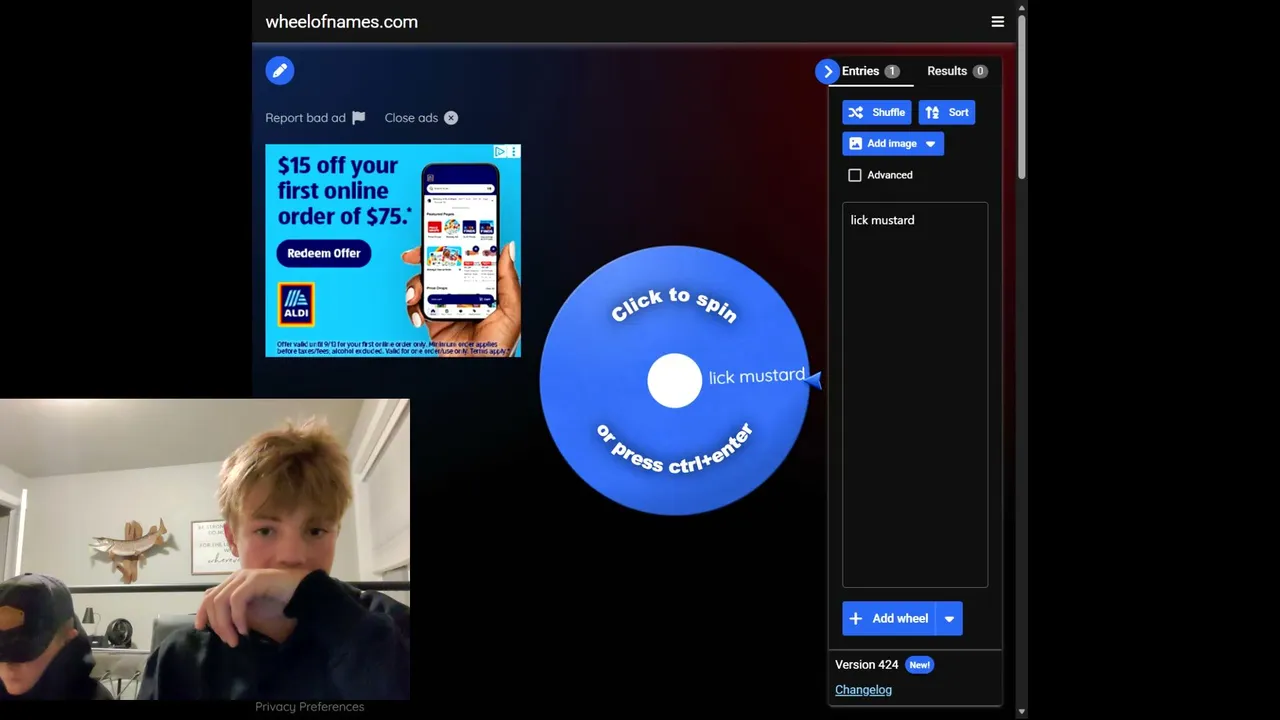Click the AdChoices icon on the ad
The image size is (1280, 720).
point(500,152)
